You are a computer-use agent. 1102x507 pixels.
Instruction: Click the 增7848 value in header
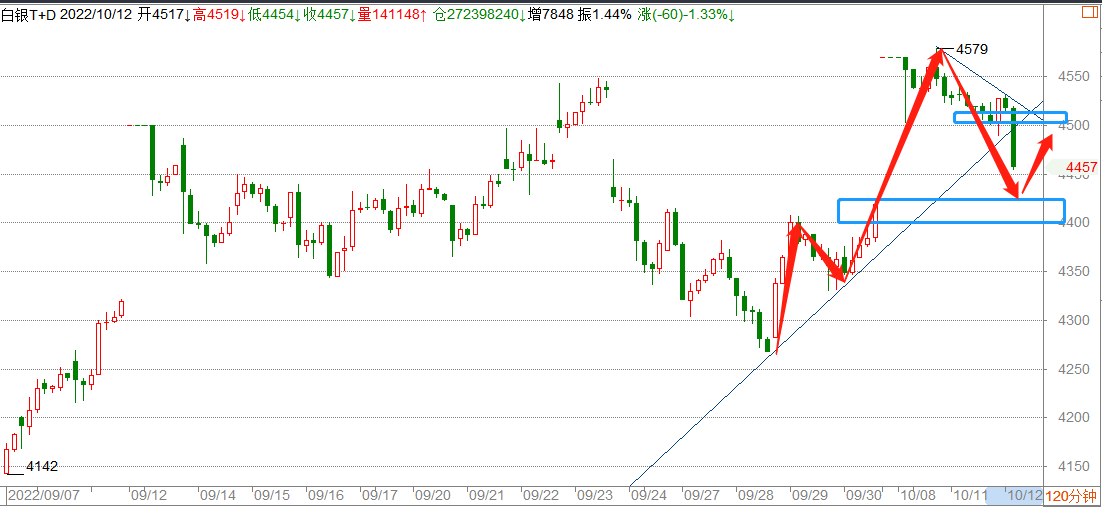click(x=550, y=15)
